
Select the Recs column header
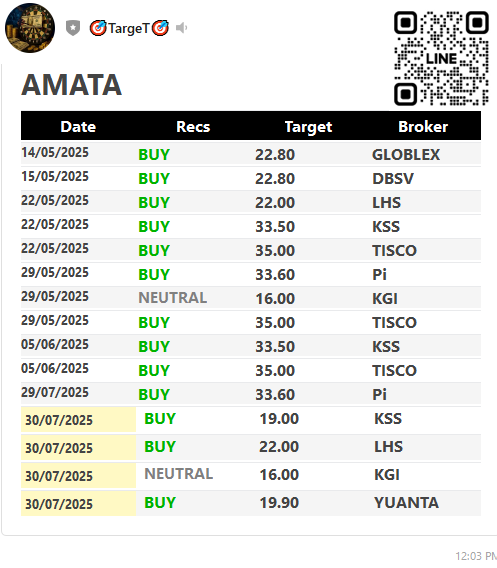(x=193, y=127)
